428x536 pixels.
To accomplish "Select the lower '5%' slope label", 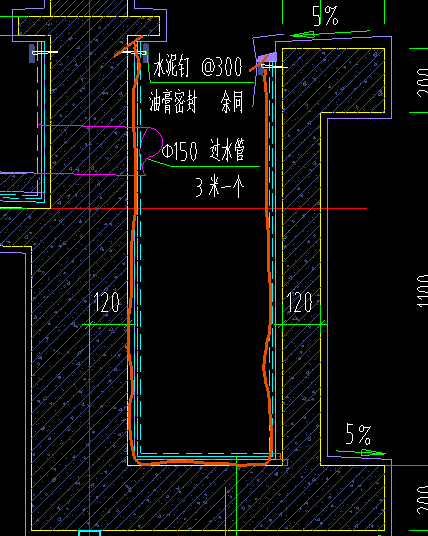I will (x=359, y=434).
